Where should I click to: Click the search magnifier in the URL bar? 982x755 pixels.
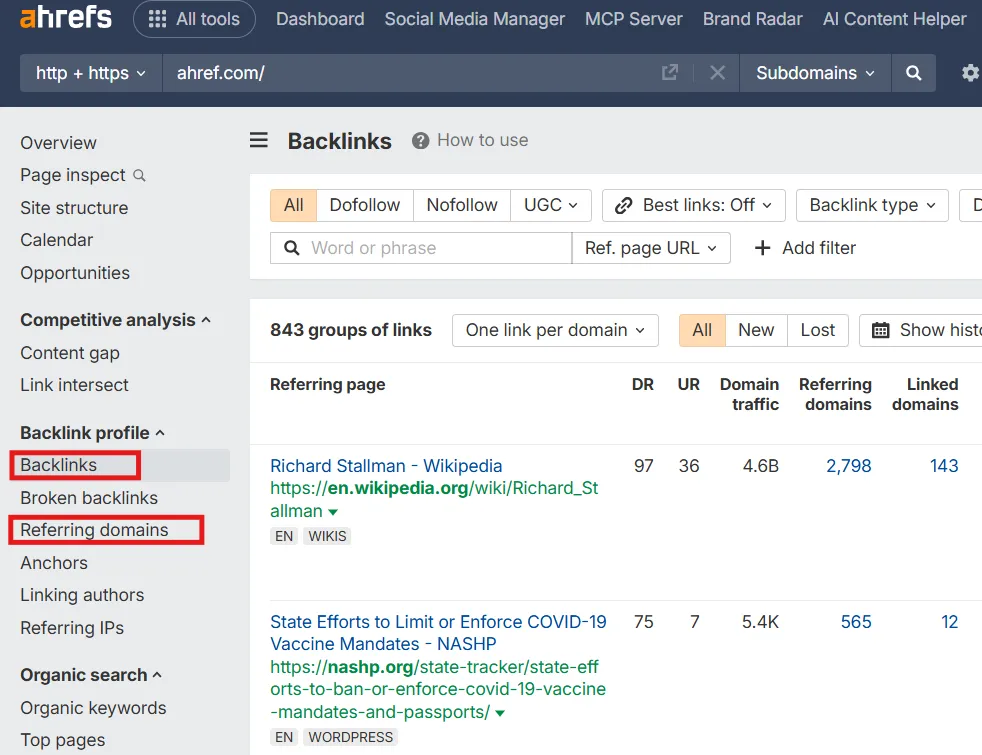click(x=913, y=72)
